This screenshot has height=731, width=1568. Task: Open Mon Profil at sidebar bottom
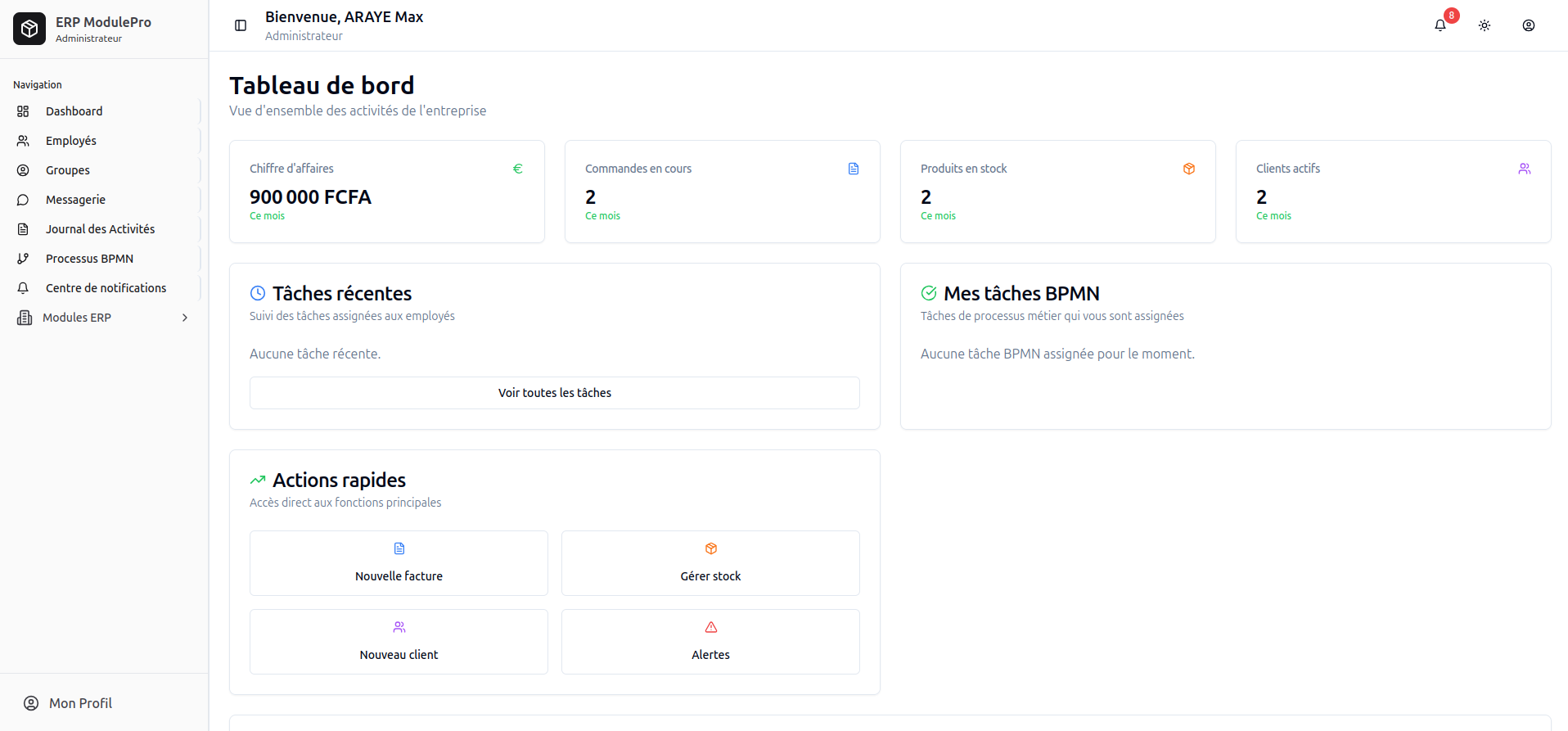pyautogui.click(x=80, y=703)
